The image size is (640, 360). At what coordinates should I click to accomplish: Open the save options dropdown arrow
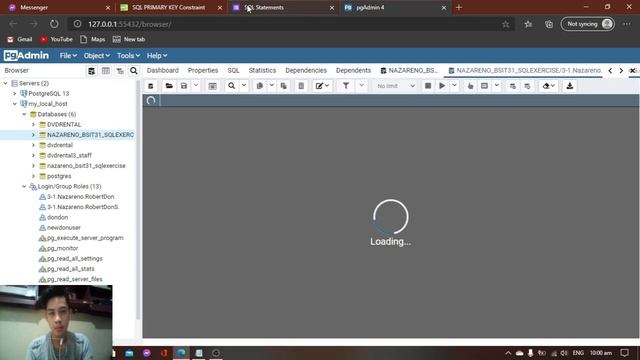[x=196, y=86]
